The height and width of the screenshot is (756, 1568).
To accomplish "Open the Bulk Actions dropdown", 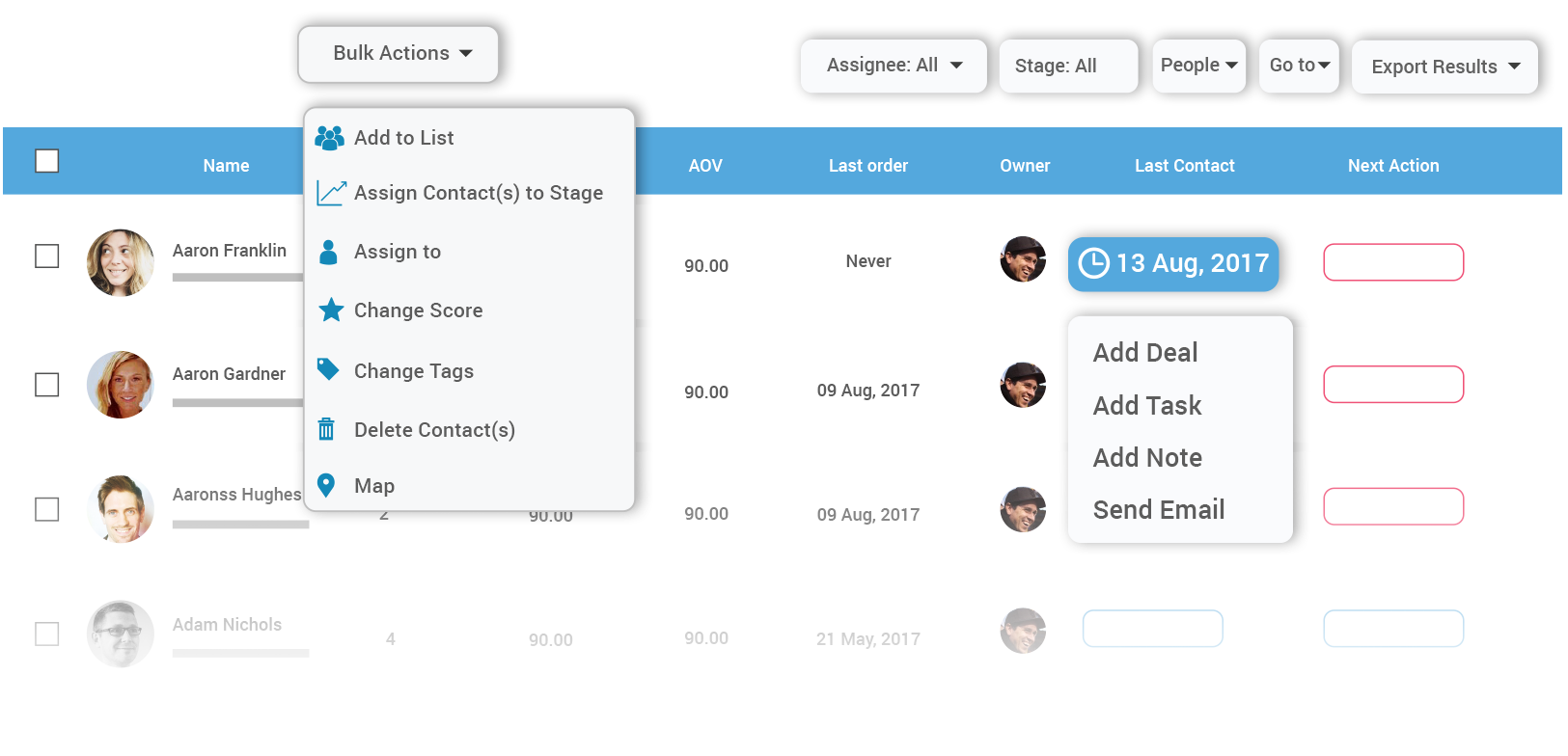I will tap(399, 54).
